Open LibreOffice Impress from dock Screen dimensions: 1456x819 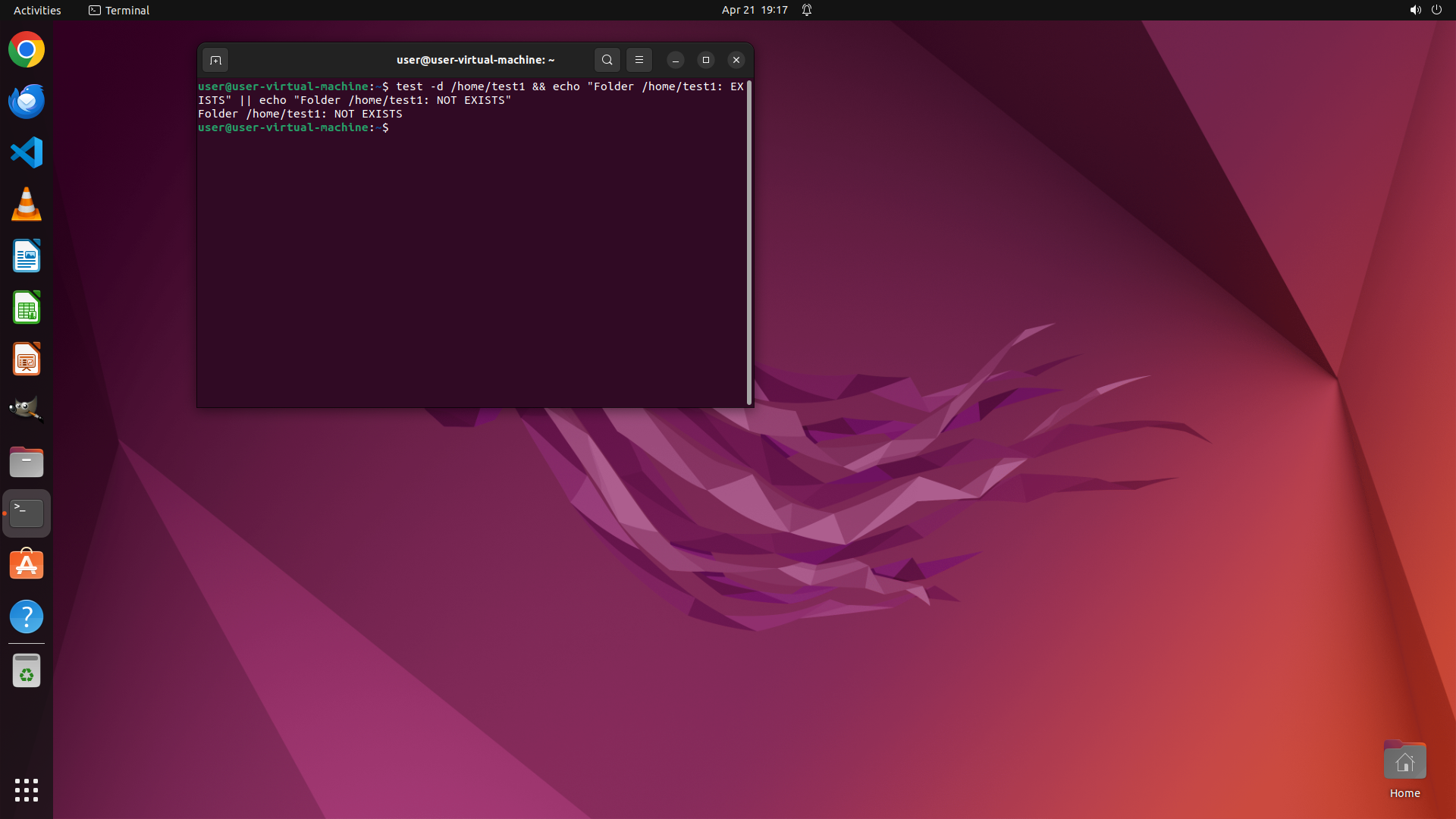pos(27,359)
